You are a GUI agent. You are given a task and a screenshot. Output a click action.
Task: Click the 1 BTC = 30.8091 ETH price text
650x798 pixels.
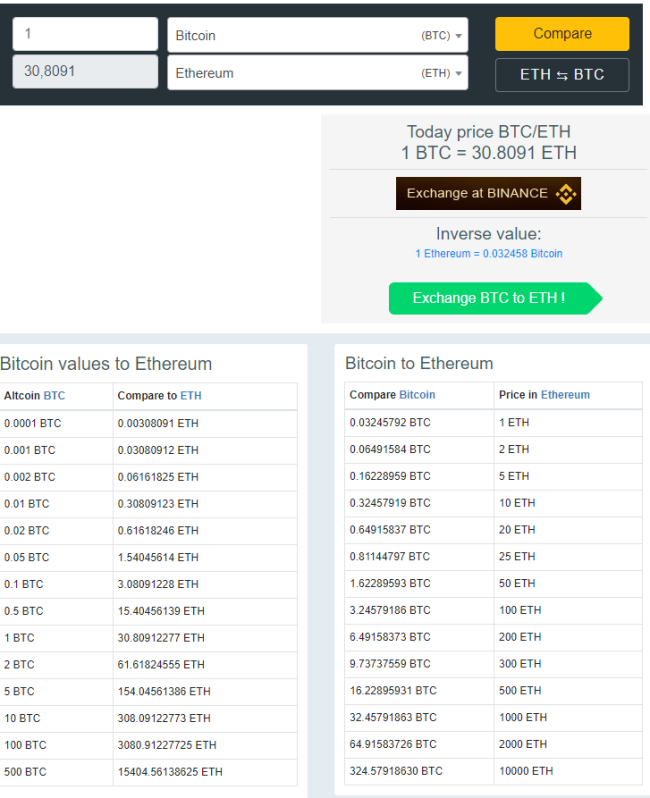[x=489, y=153]
